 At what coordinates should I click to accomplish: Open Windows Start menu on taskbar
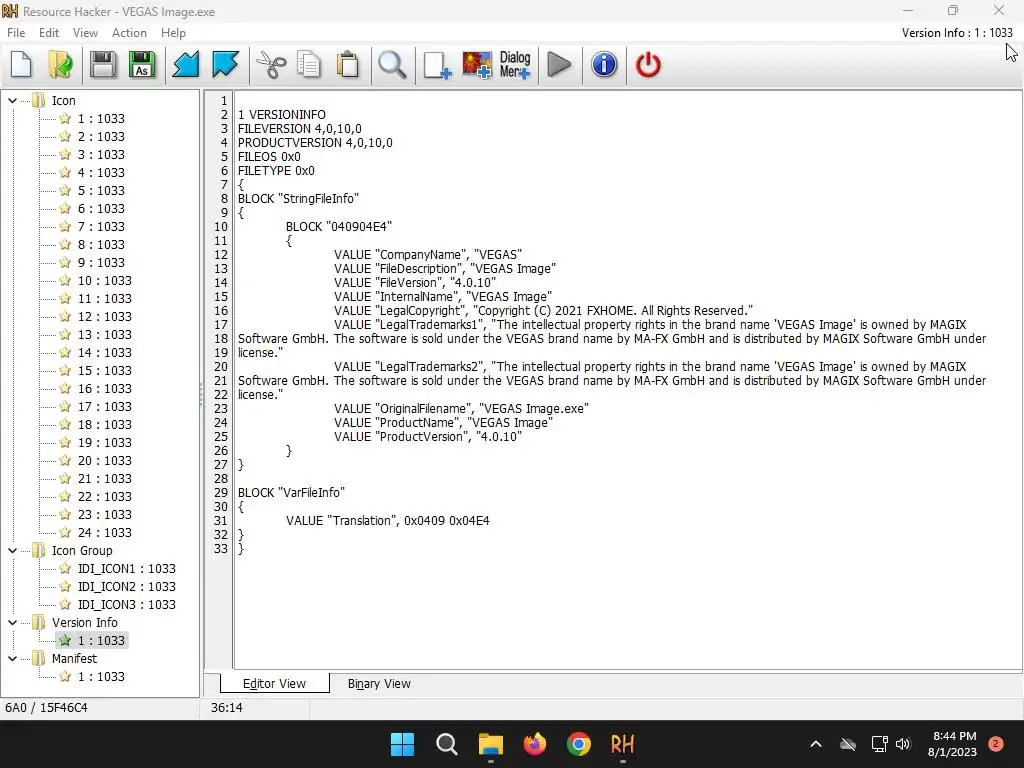(402, 744)
